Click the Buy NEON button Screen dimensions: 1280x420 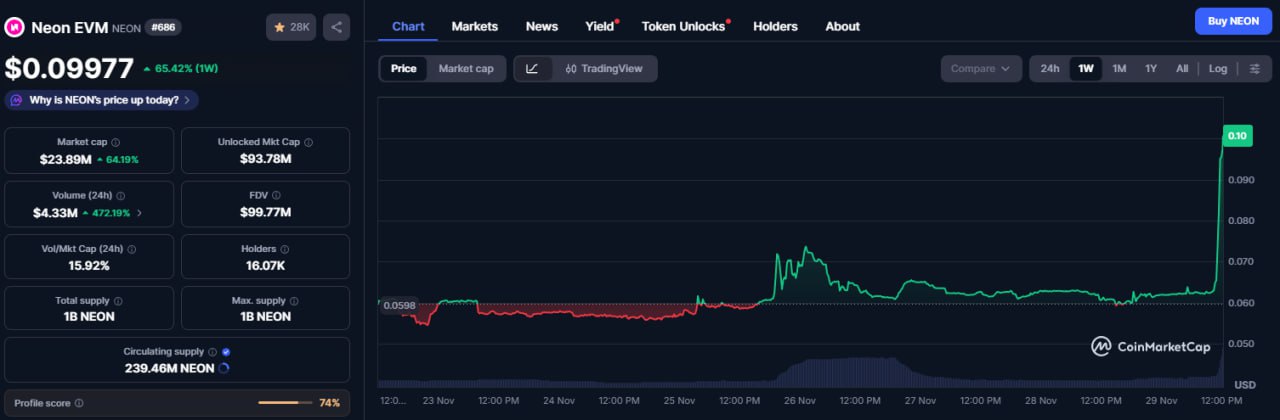[x=1232, y=21]
